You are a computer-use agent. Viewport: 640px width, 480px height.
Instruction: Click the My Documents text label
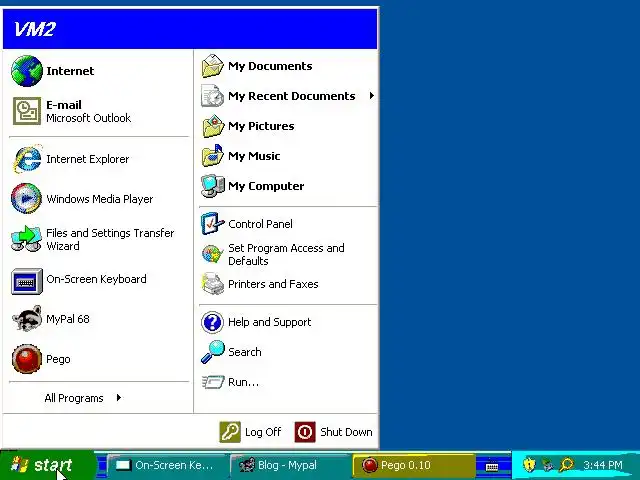pos(270,66)
